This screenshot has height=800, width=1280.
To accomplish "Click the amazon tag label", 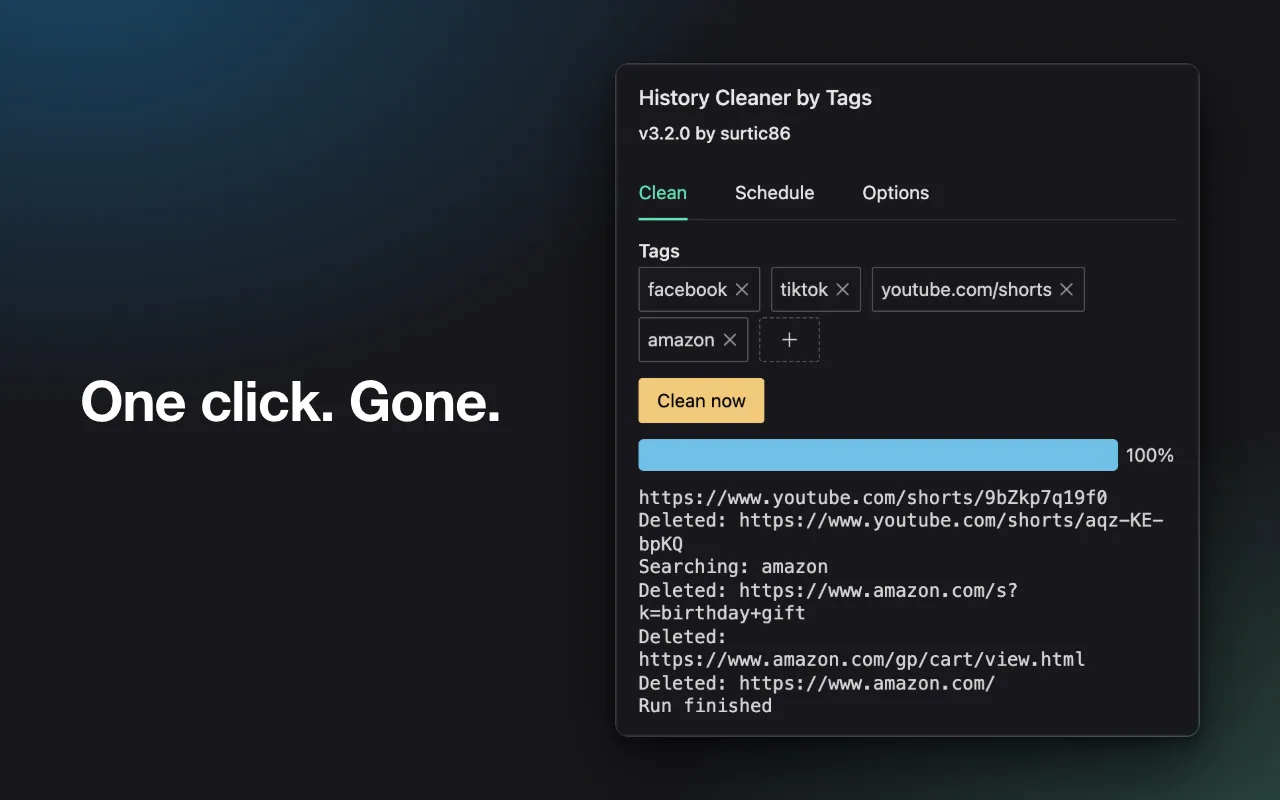I will 681,340.
